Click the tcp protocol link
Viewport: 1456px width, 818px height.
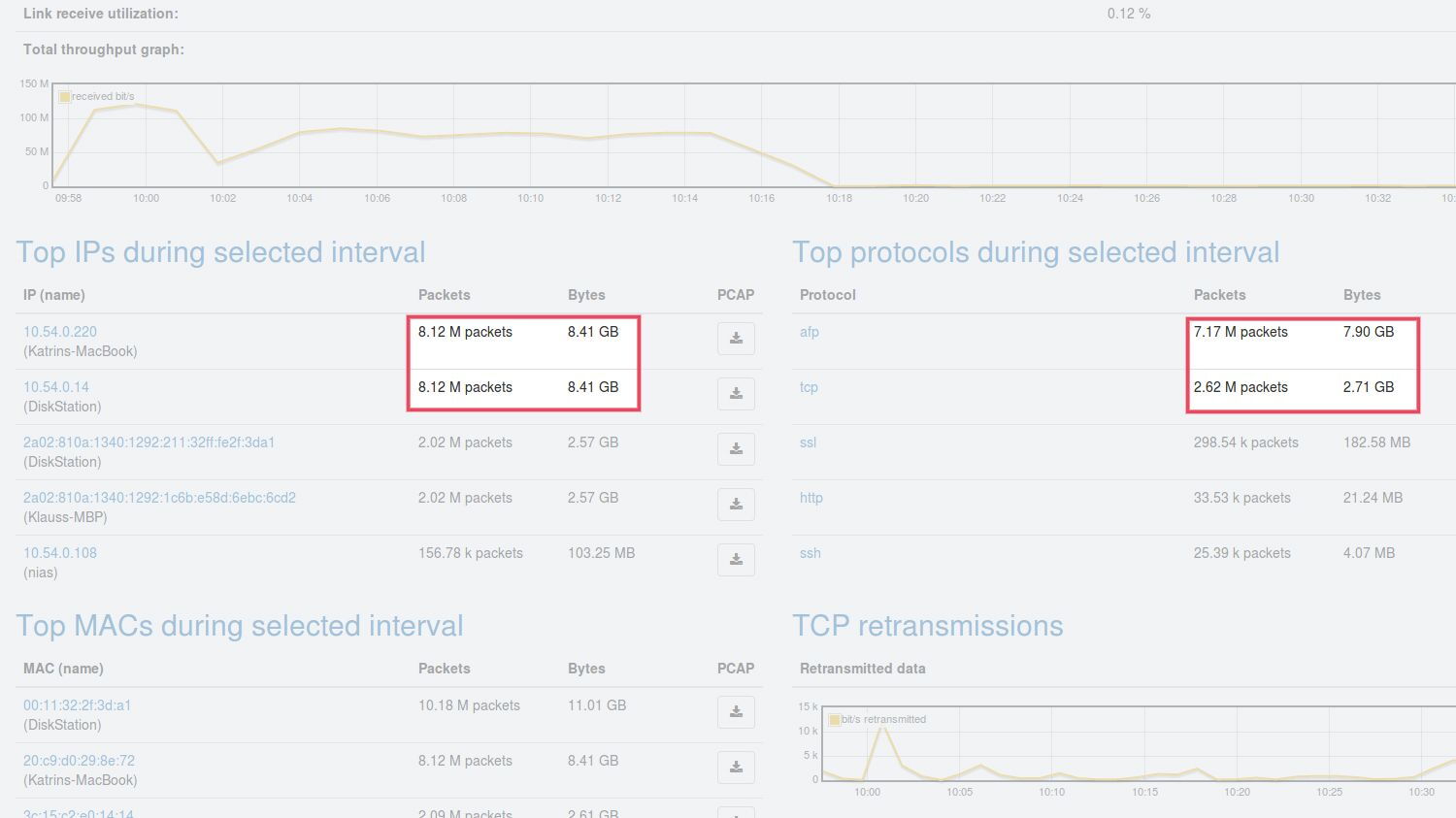coord(809,387)
